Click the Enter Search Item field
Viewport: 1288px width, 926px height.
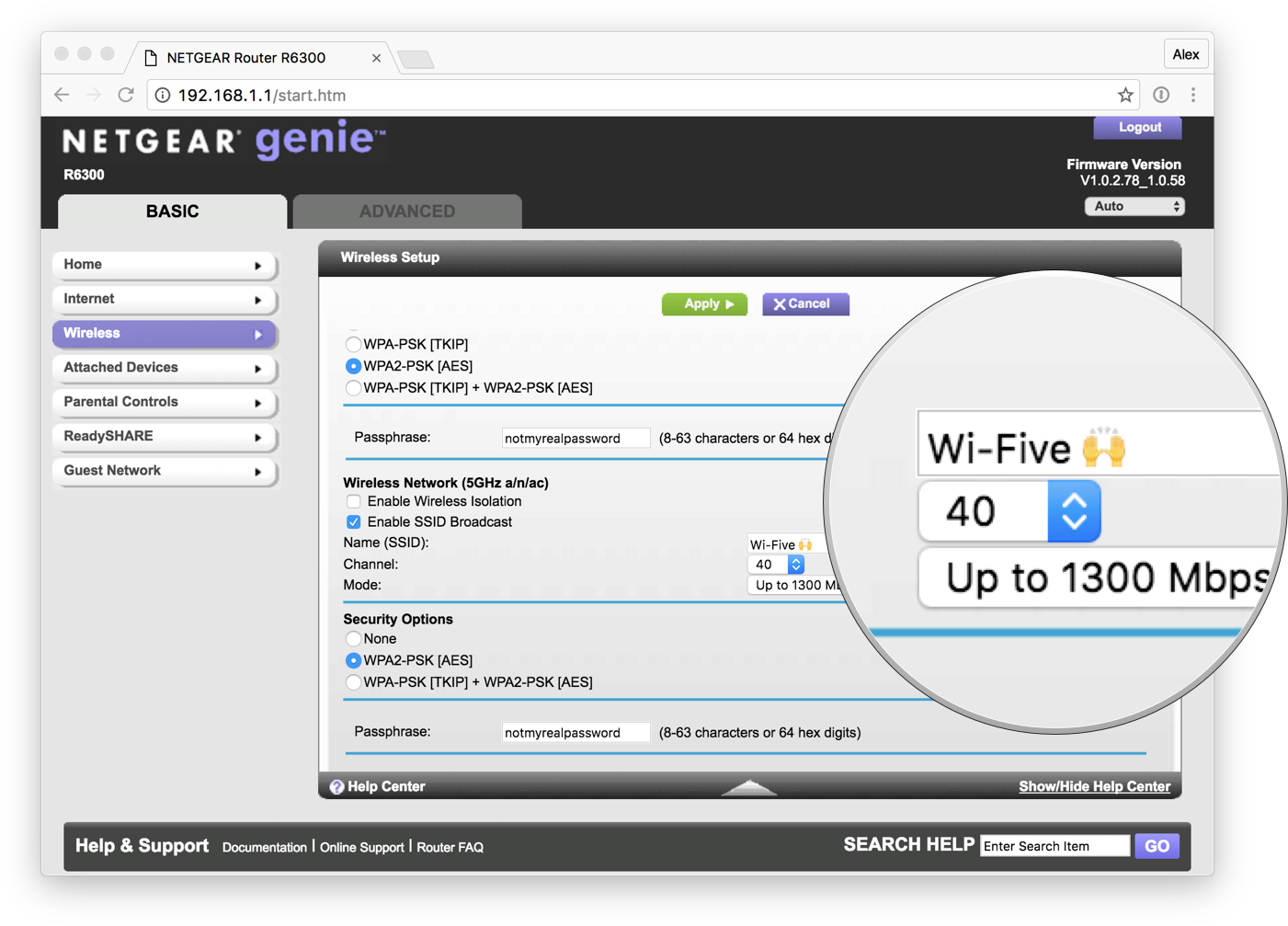click(x=1054, y=847)
